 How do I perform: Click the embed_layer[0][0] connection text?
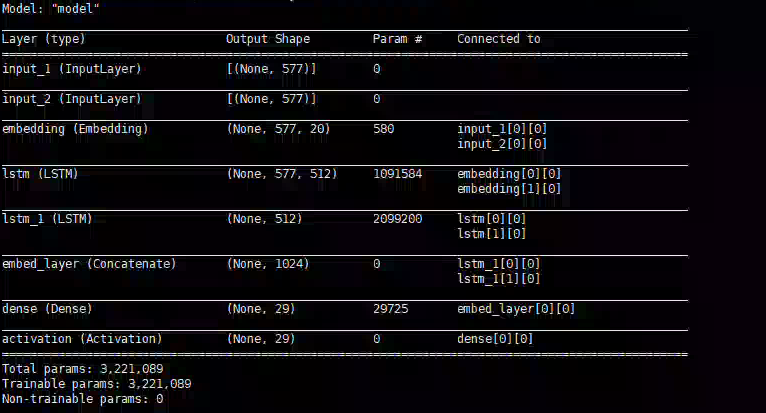pos(516,309)
